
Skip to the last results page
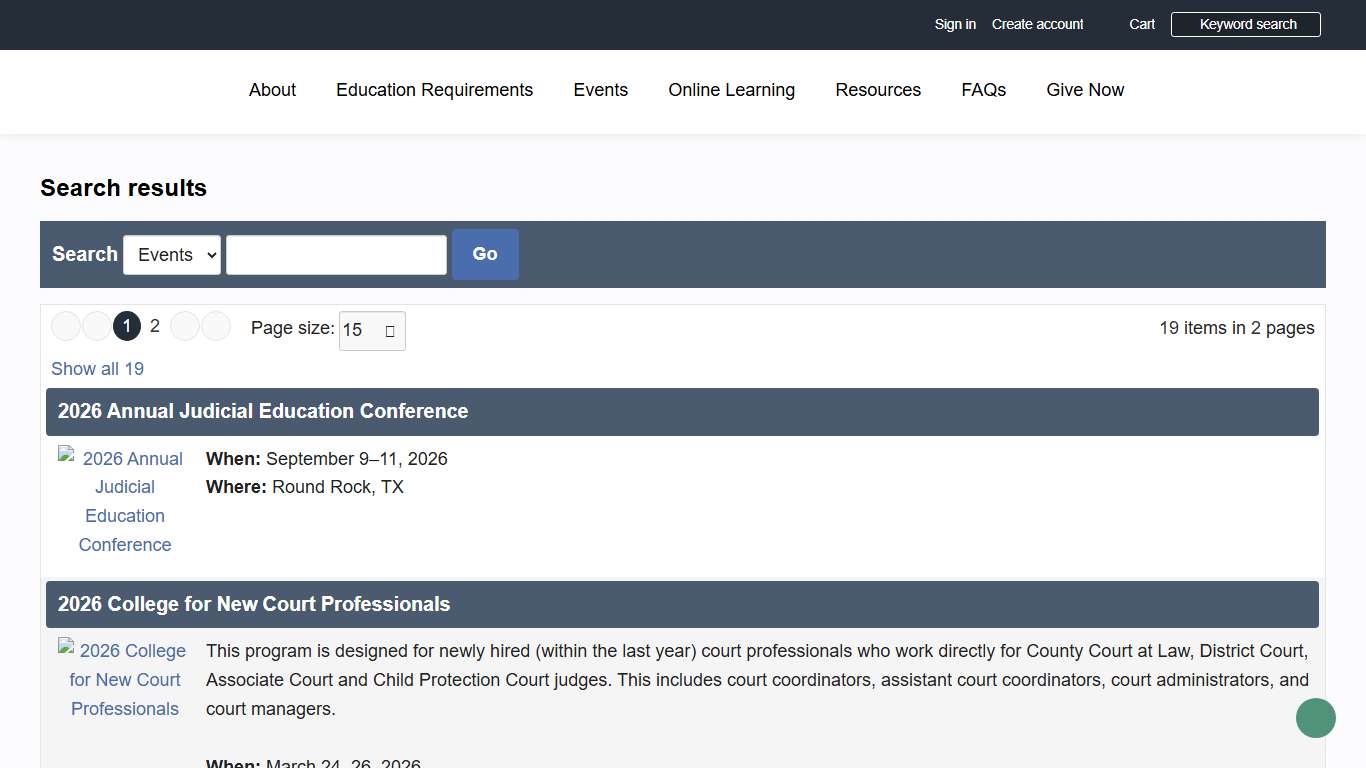click(x=216, y=326)
